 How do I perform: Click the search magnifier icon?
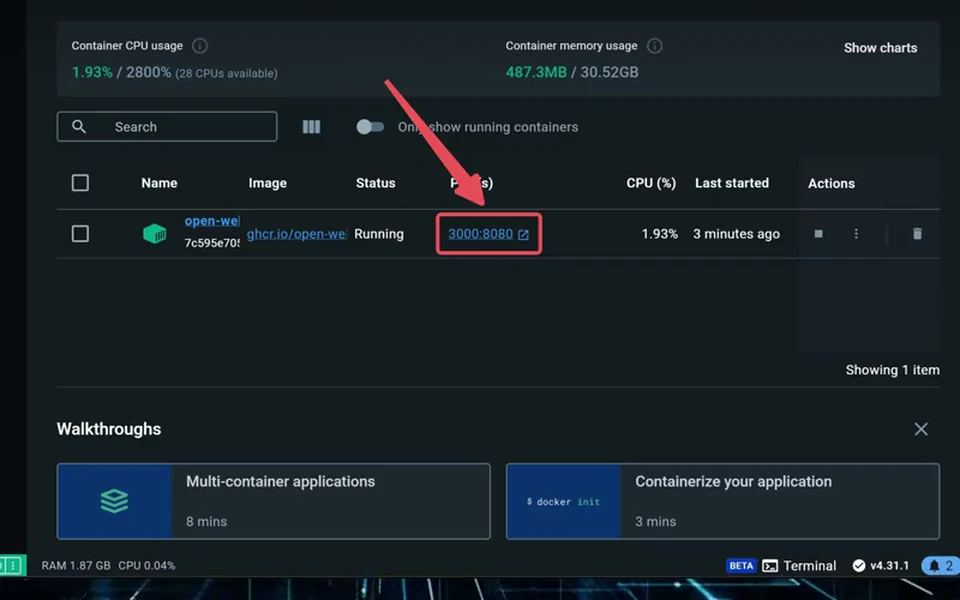tap(79, 127)
